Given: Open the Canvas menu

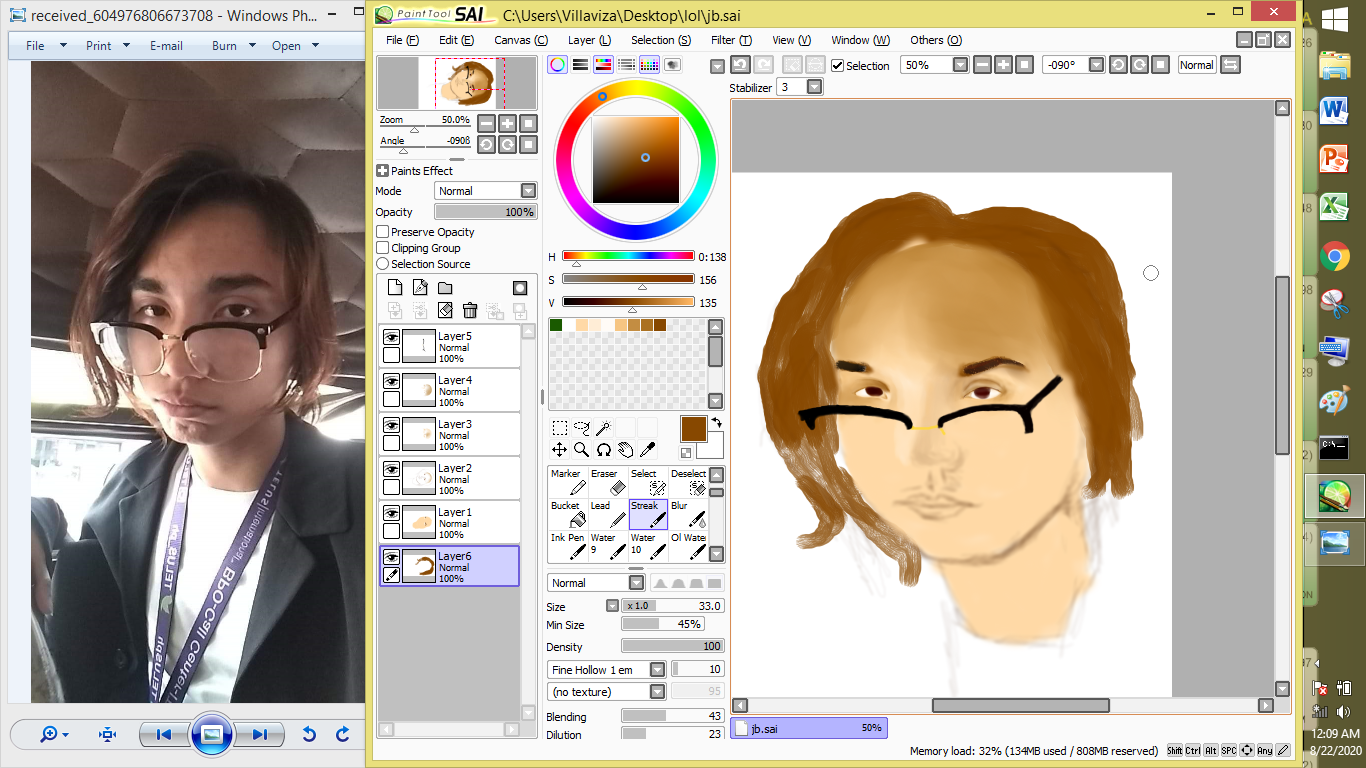Looking at the screenshot, I should pyautogui.click(x=521, y=40).
